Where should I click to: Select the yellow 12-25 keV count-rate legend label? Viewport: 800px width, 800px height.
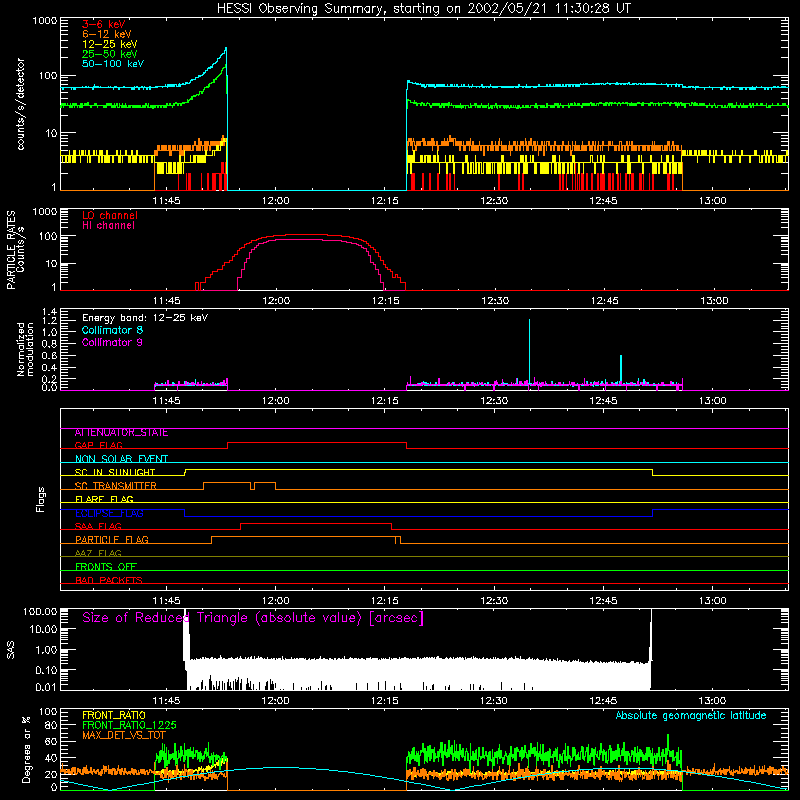click(x=110, y=44)
